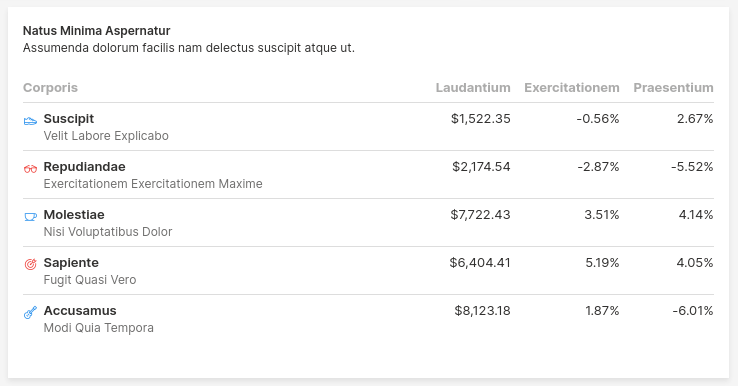Select the Molestiae row title
The height and width of the screenshot is (386, 738).
coord(74,215)
